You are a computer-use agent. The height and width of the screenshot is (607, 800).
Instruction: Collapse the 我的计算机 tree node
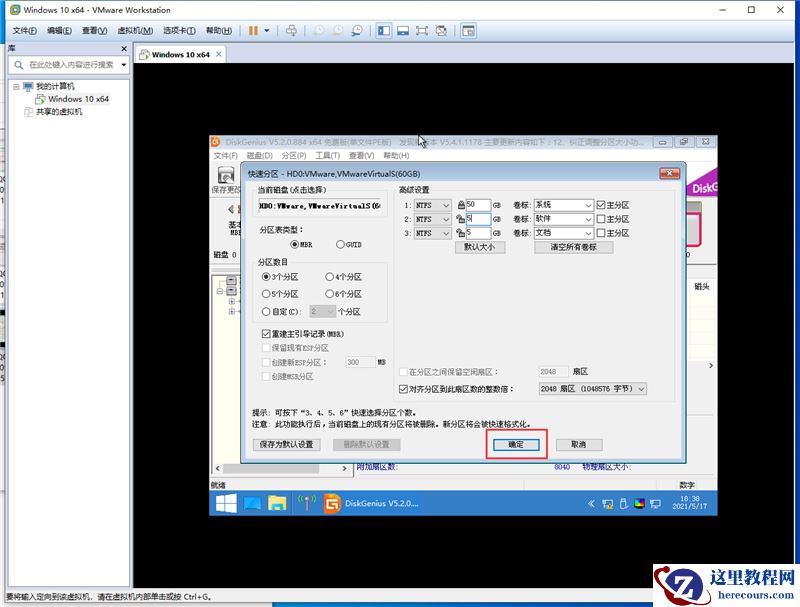coord(16,86)
